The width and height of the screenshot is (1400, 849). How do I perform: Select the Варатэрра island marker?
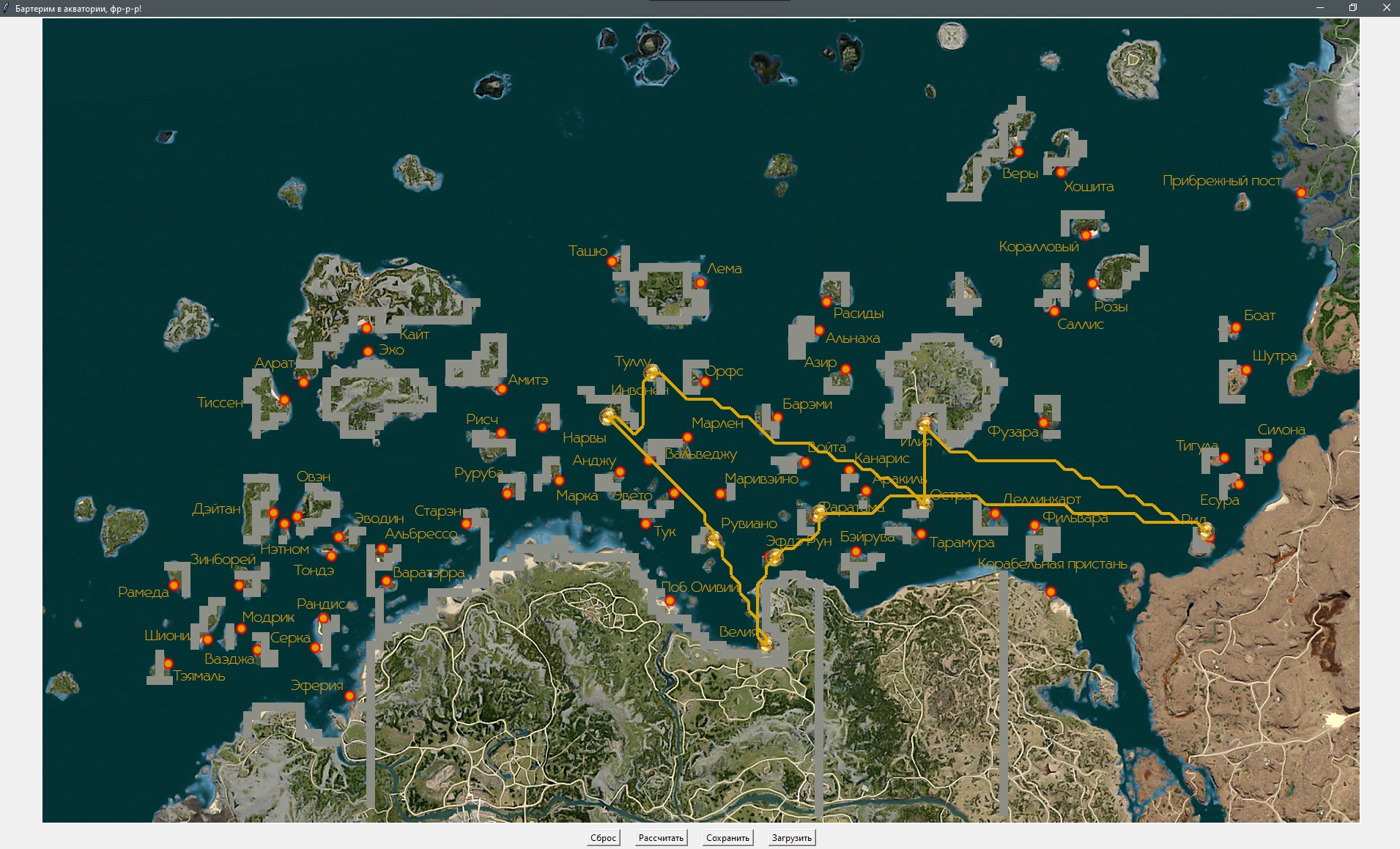click(x=386, y=582)
